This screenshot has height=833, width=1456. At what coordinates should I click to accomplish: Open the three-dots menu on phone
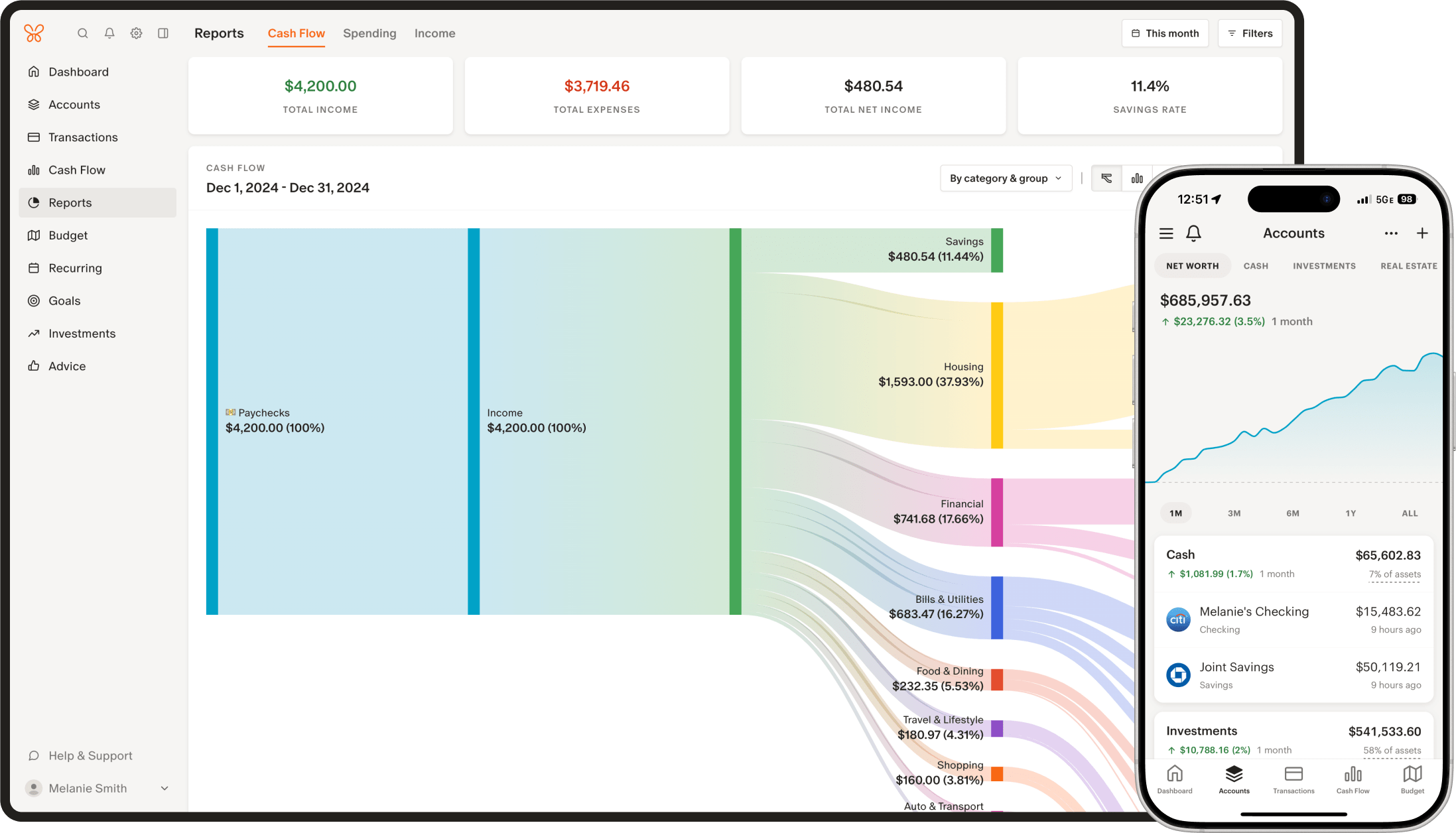point(1391,233)
